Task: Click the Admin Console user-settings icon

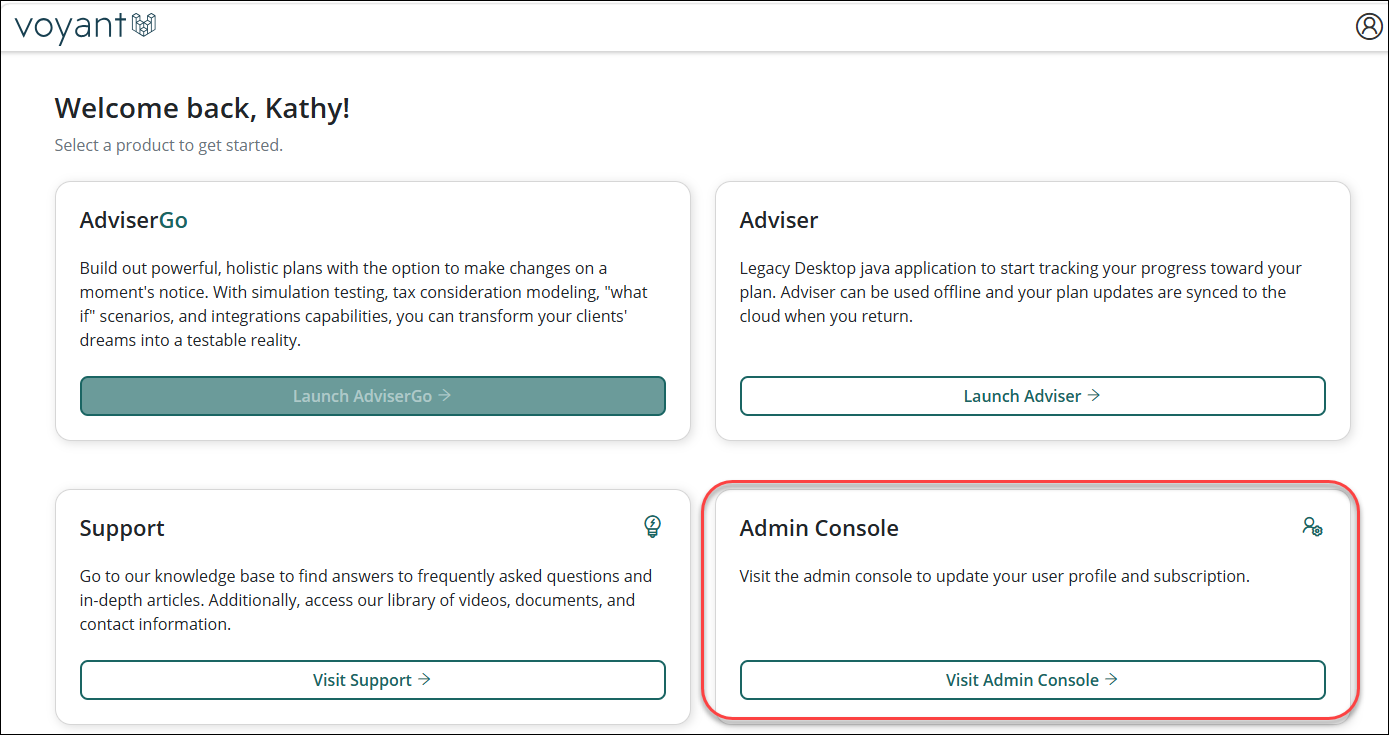Action: (x=1312, y=526)
